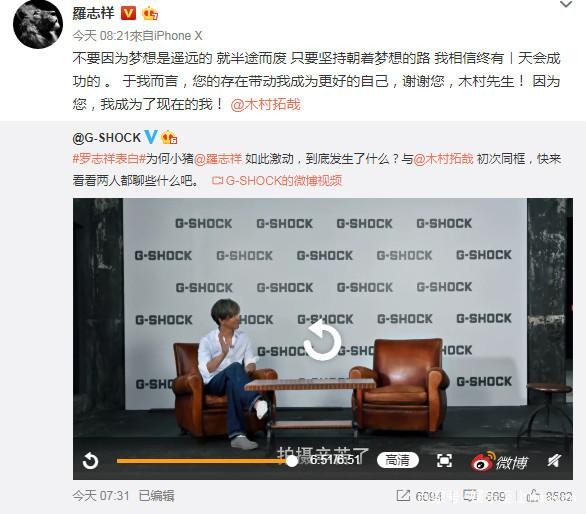
Task: Open the @G-SHOCK account name
Action: tap(107, 138)
